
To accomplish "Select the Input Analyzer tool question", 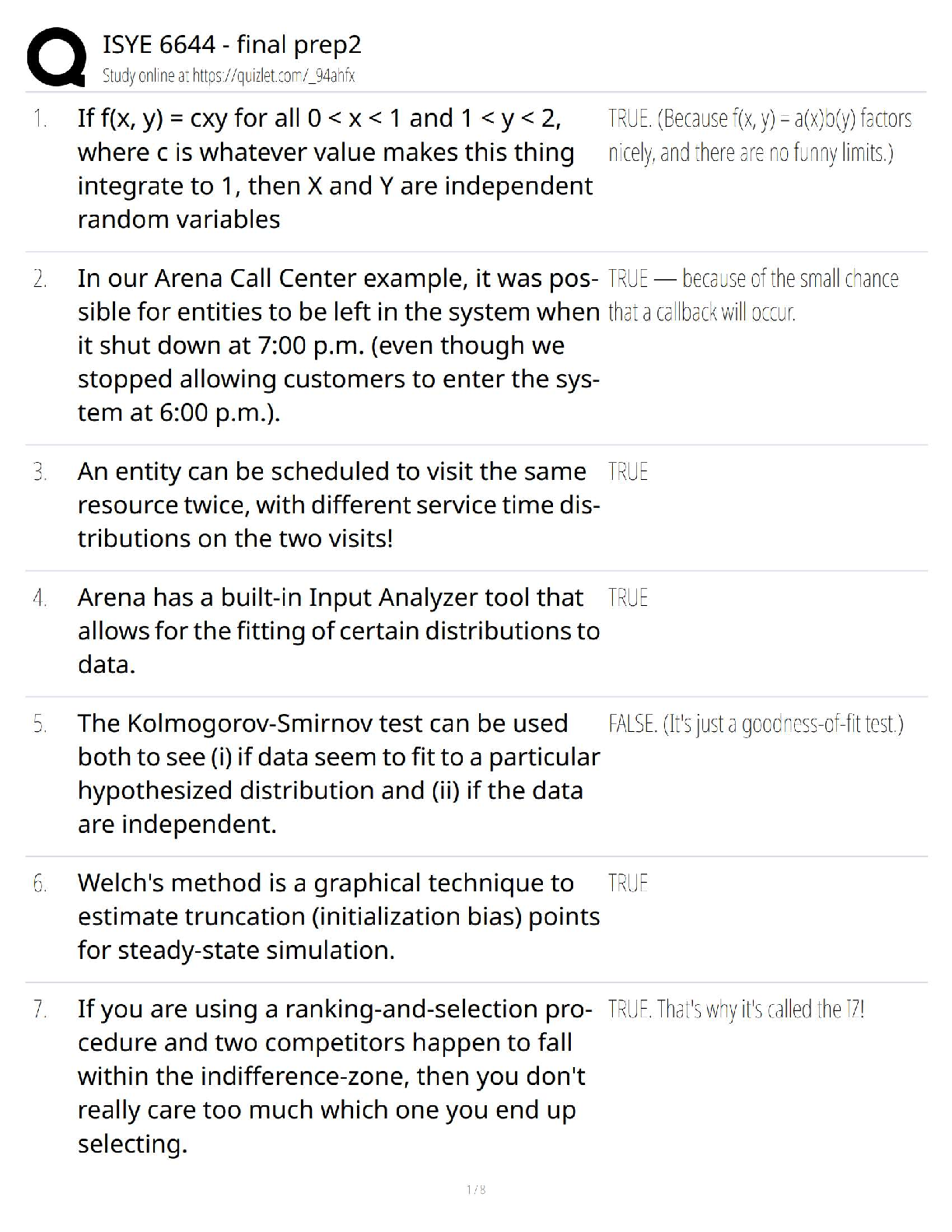I will click(338, 631).
